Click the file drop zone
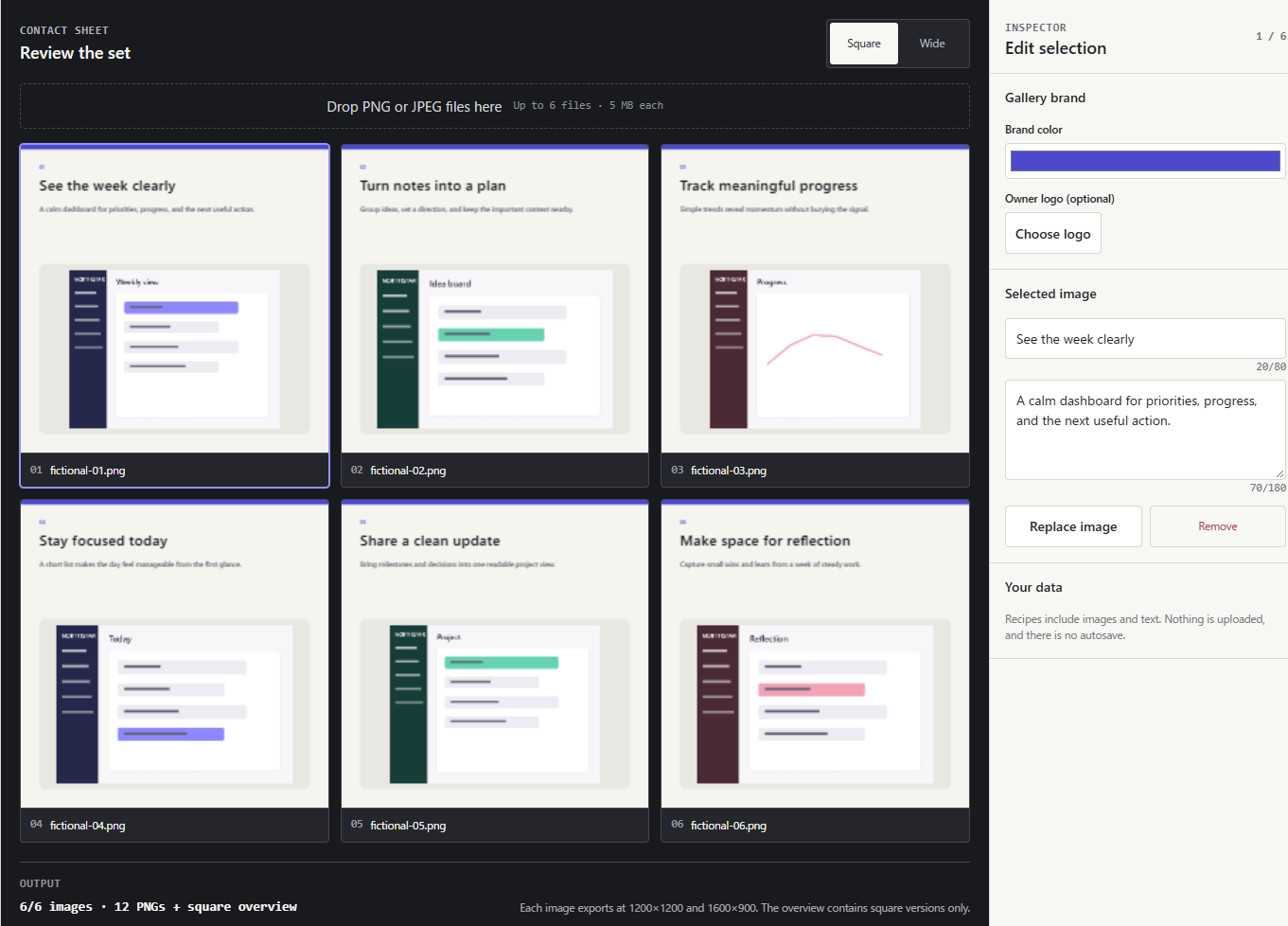The width and height of the screenshot is (1288, 926). click(x=495, y=106)
